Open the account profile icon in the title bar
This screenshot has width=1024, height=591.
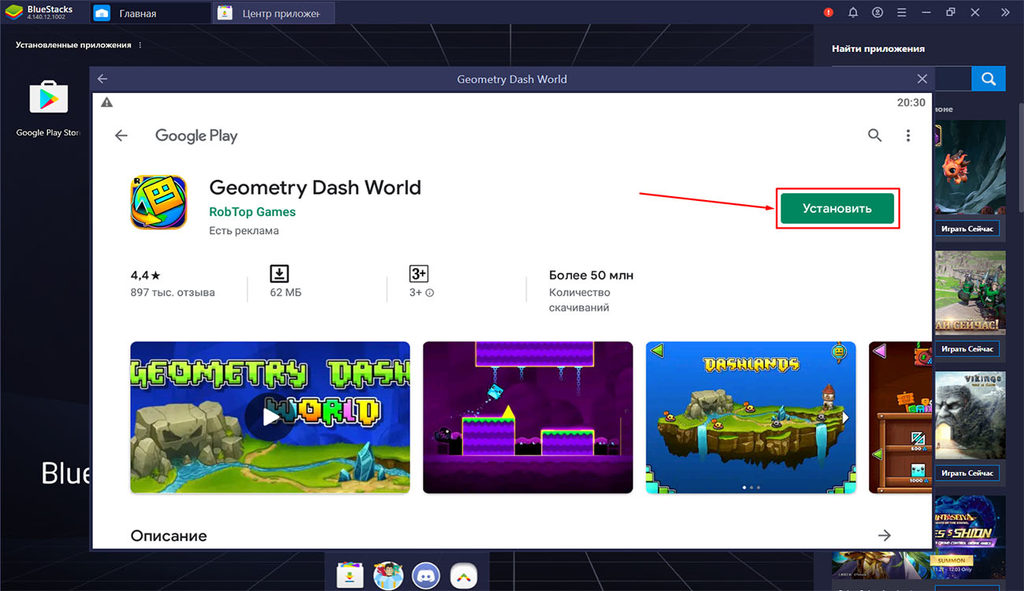(877, 12)
